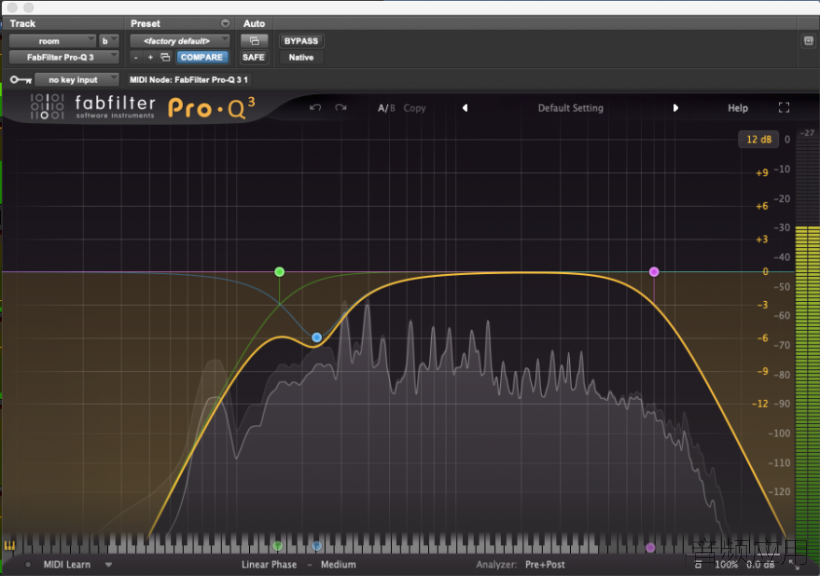Click the MIDI Node FabFilter Pro-Q 3 1 label
This screenshot has width=820, height=576.
[189, 80]
